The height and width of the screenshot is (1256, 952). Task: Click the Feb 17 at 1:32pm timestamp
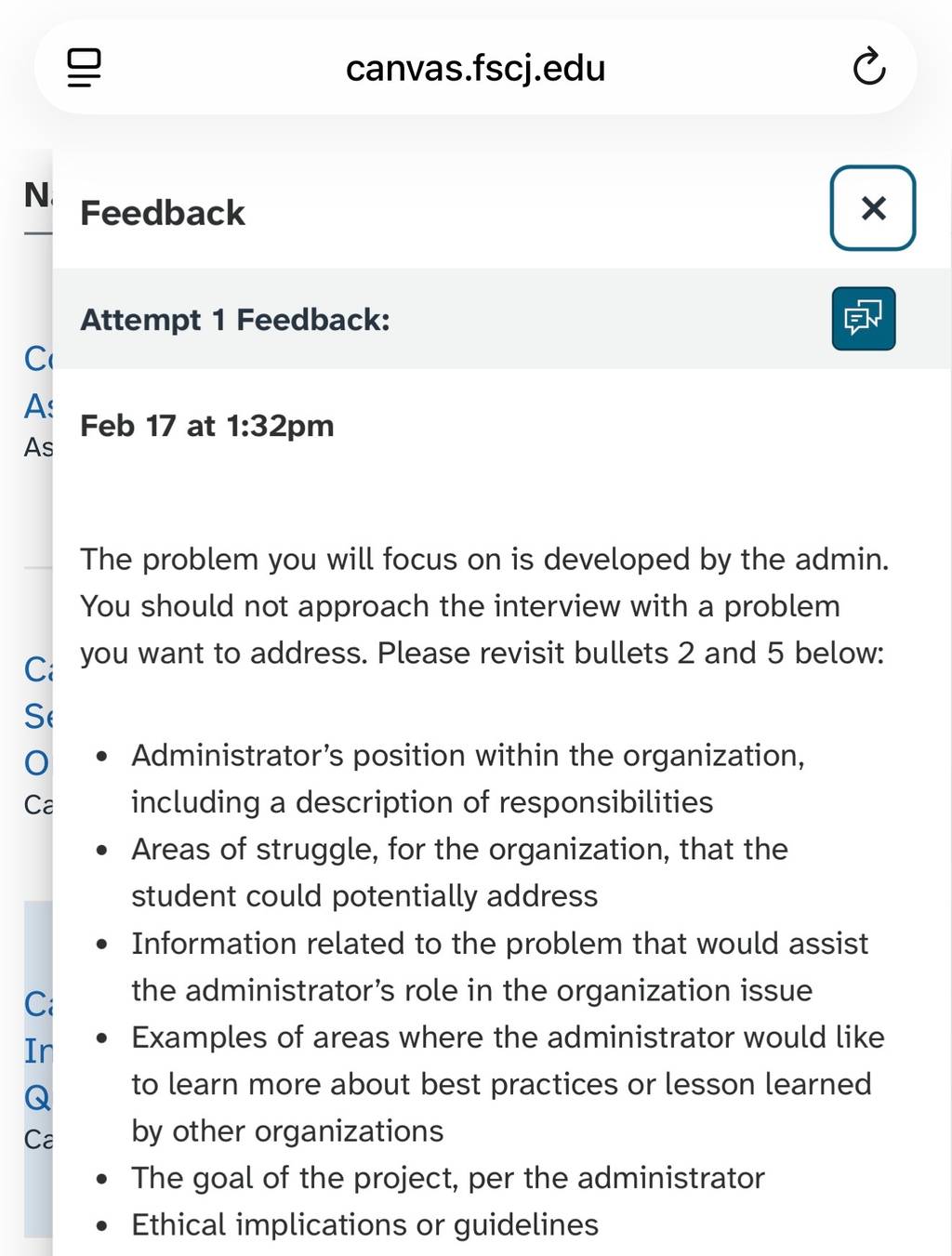click(207, 426)
